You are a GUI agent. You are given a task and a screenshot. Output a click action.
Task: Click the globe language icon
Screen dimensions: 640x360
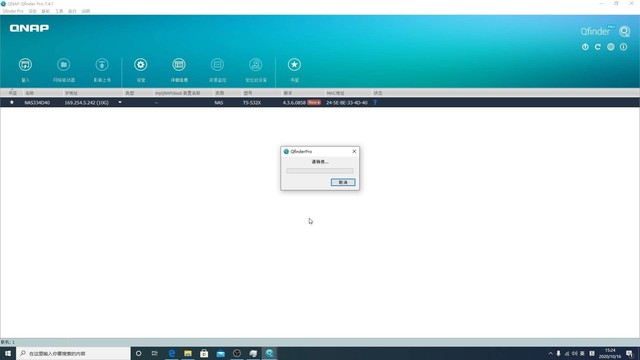coord(611,47)
